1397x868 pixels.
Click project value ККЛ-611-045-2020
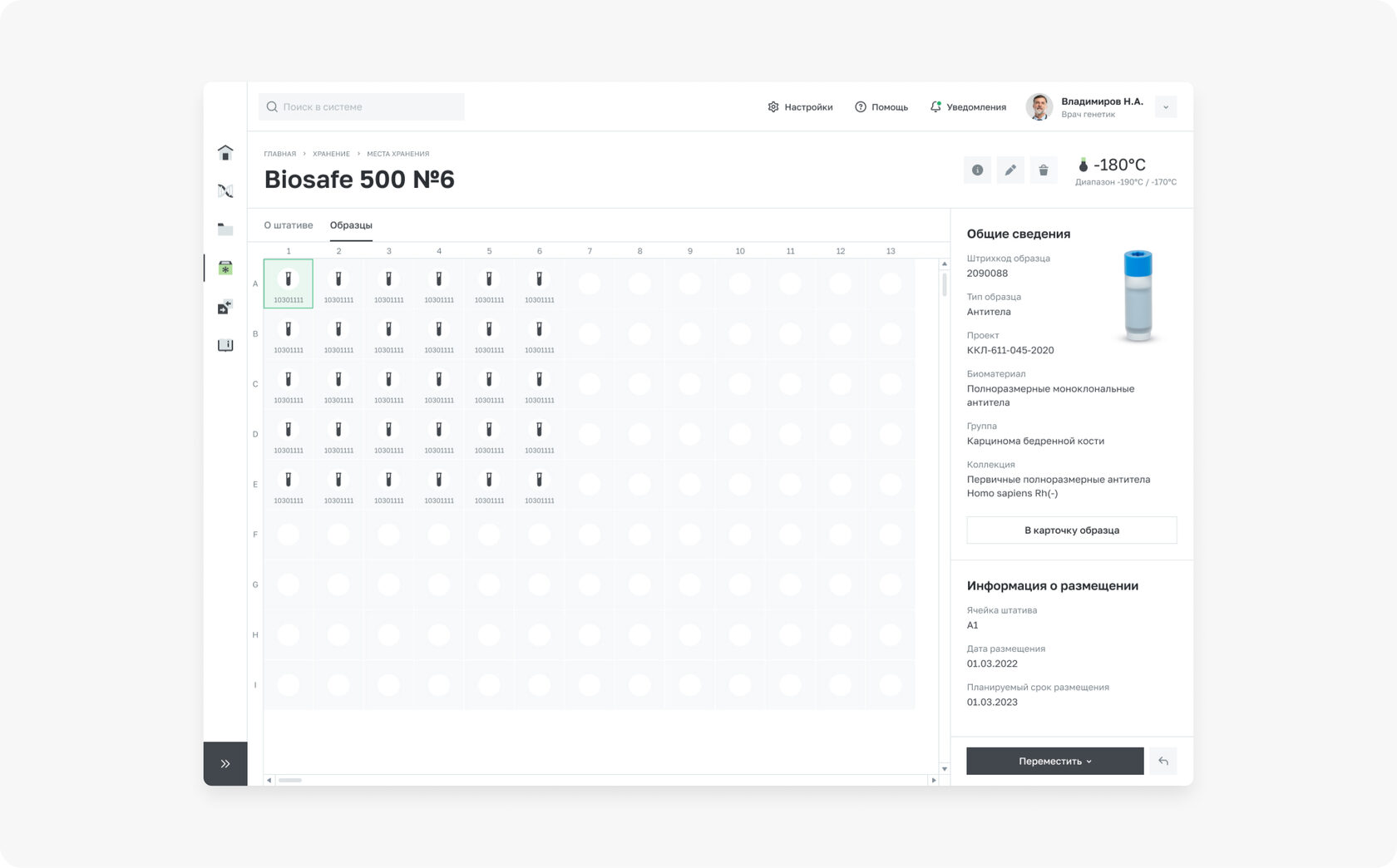coord(1010,351)
